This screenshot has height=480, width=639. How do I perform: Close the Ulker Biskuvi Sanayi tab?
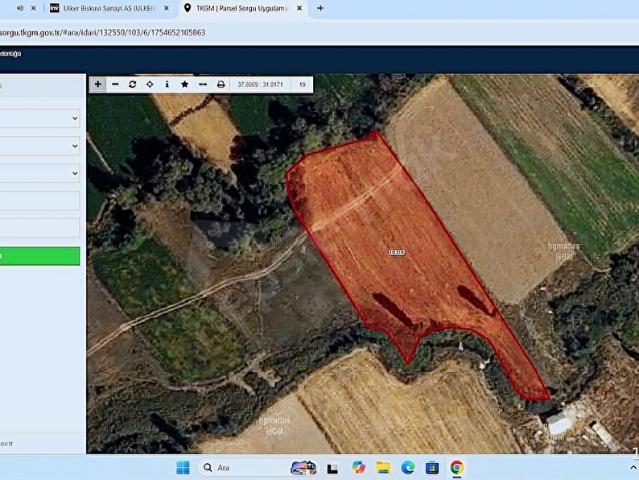click(x=166, y=8)
